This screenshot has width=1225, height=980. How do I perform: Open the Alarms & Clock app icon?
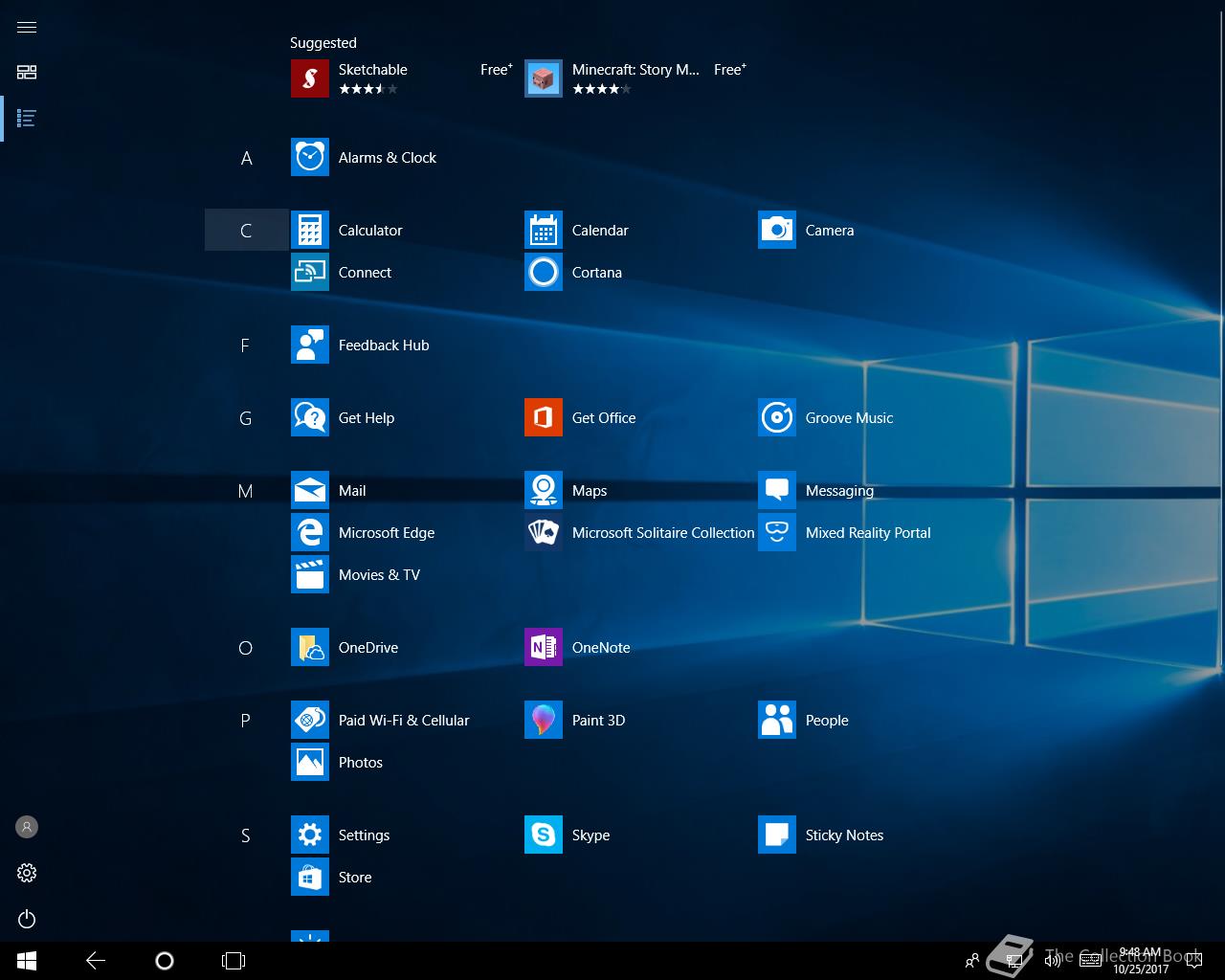(x=310, y=157)
